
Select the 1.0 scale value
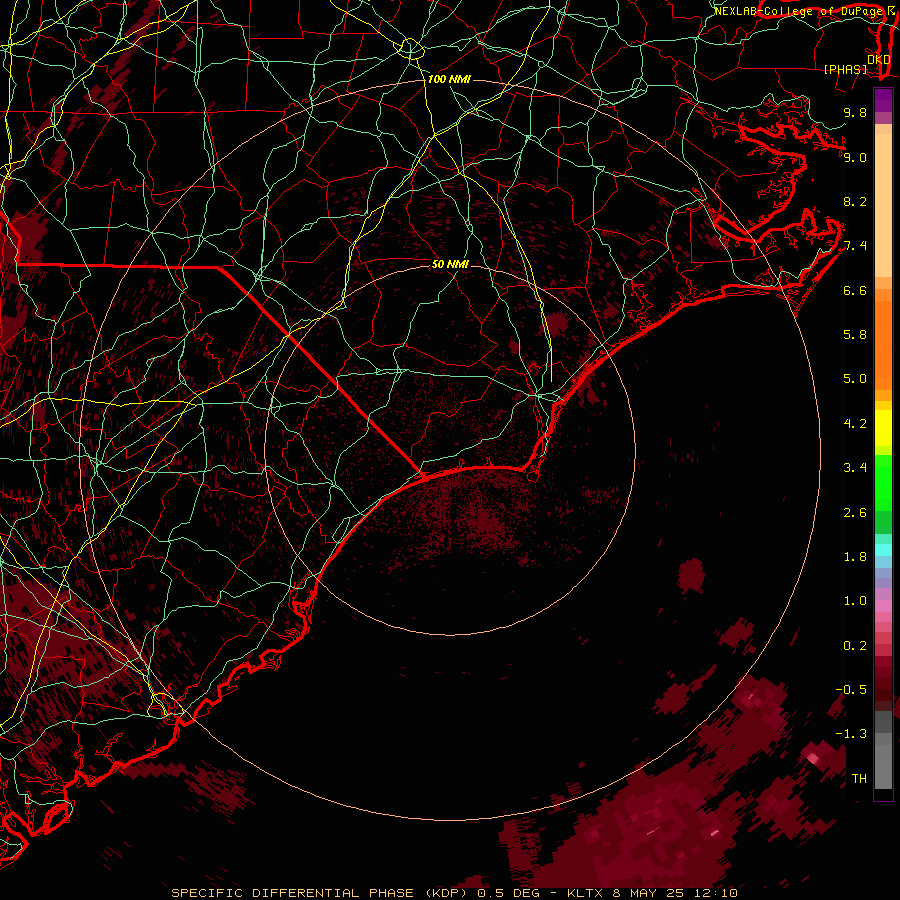coord(855,601)
